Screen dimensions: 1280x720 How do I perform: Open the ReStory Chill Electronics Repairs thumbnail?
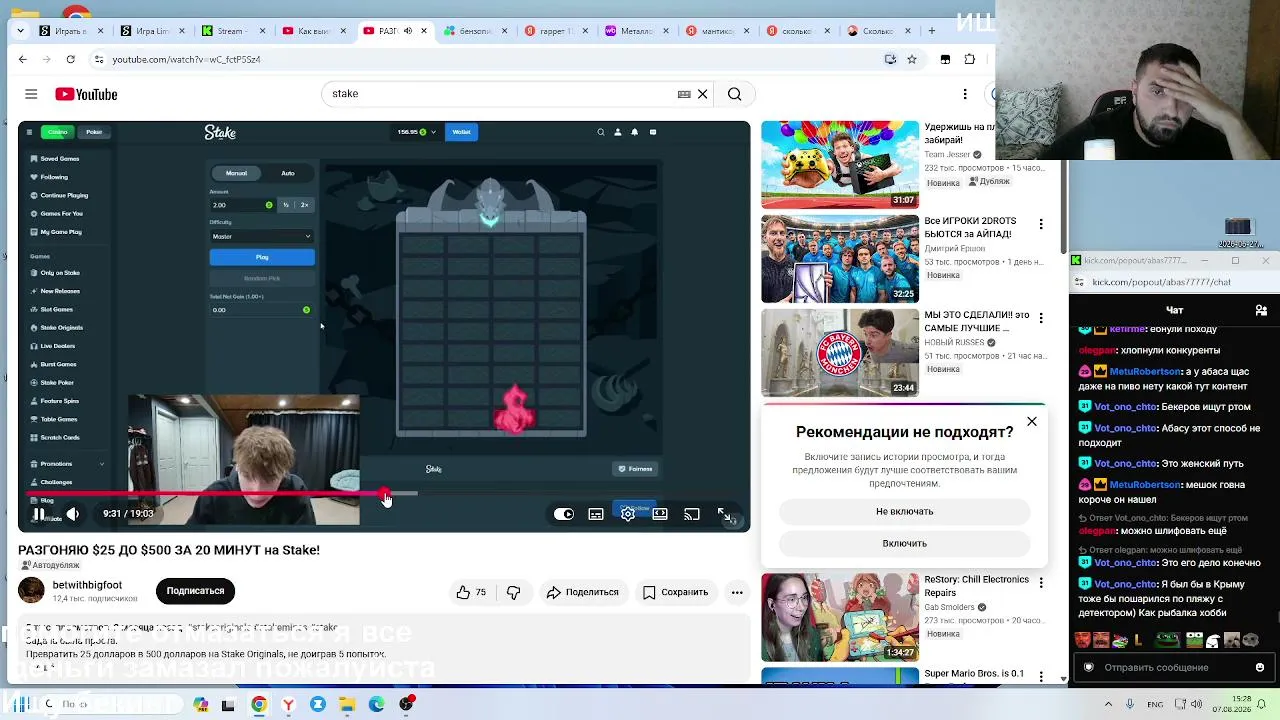click(840, 617)
